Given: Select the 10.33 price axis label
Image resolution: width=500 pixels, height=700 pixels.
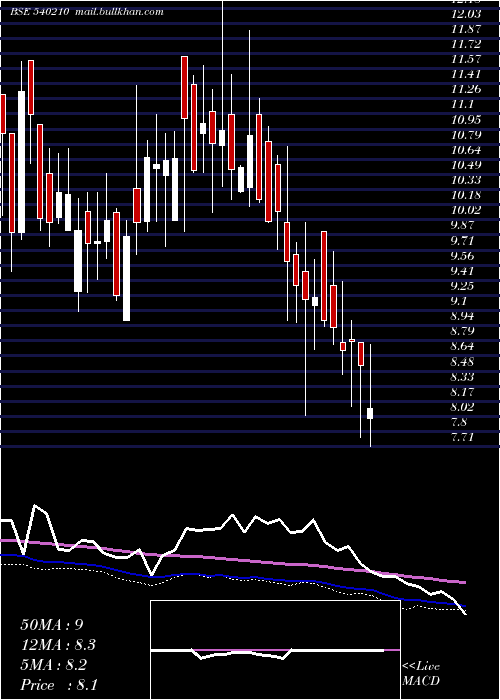Looking at the screenshot, I should tap(467, 180).
